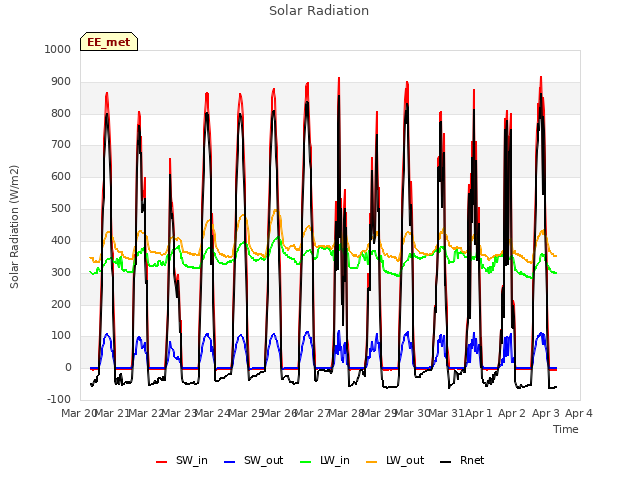
Task: Click the Mar 20 x-axis label
Action: pos(78,413)
